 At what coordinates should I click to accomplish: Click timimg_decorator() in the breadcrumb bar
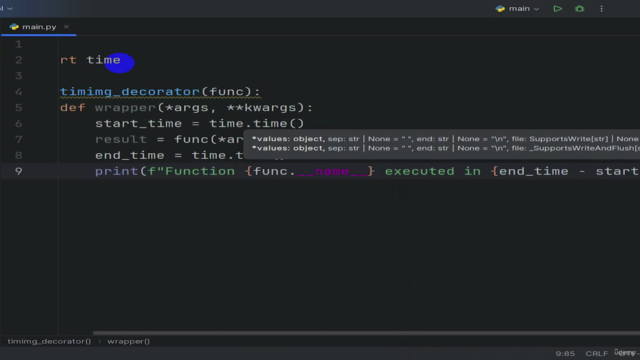(49, 341)
